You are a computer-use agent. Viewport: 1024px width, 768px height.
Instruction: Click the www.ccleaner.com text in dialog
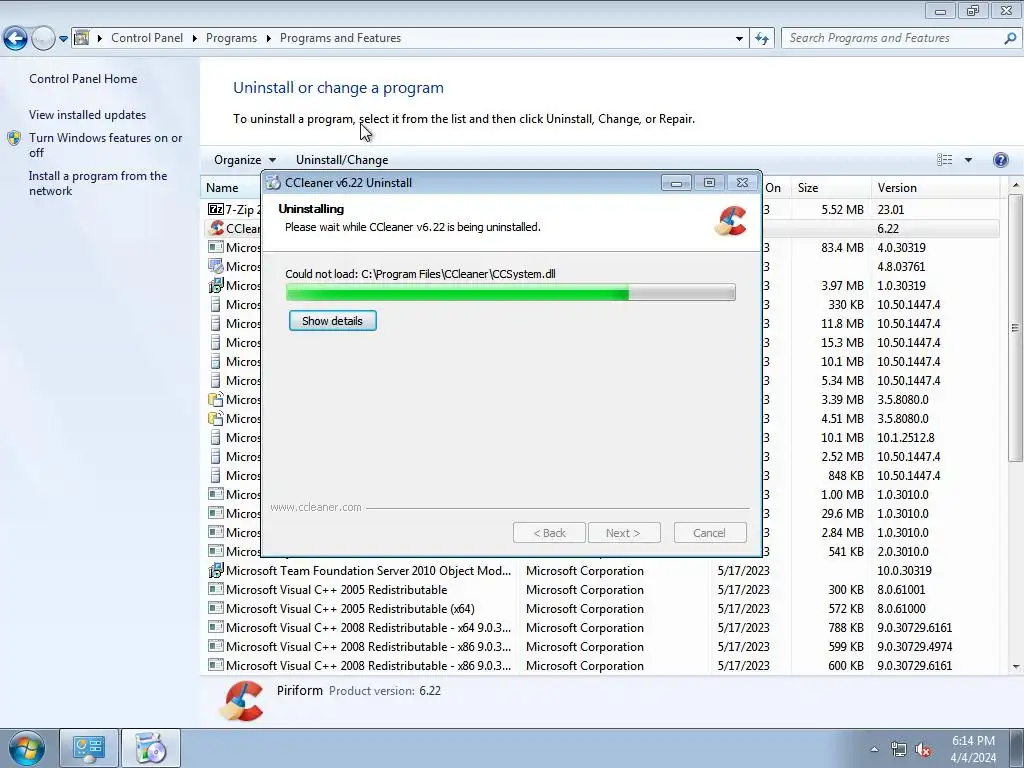point(315,507)
